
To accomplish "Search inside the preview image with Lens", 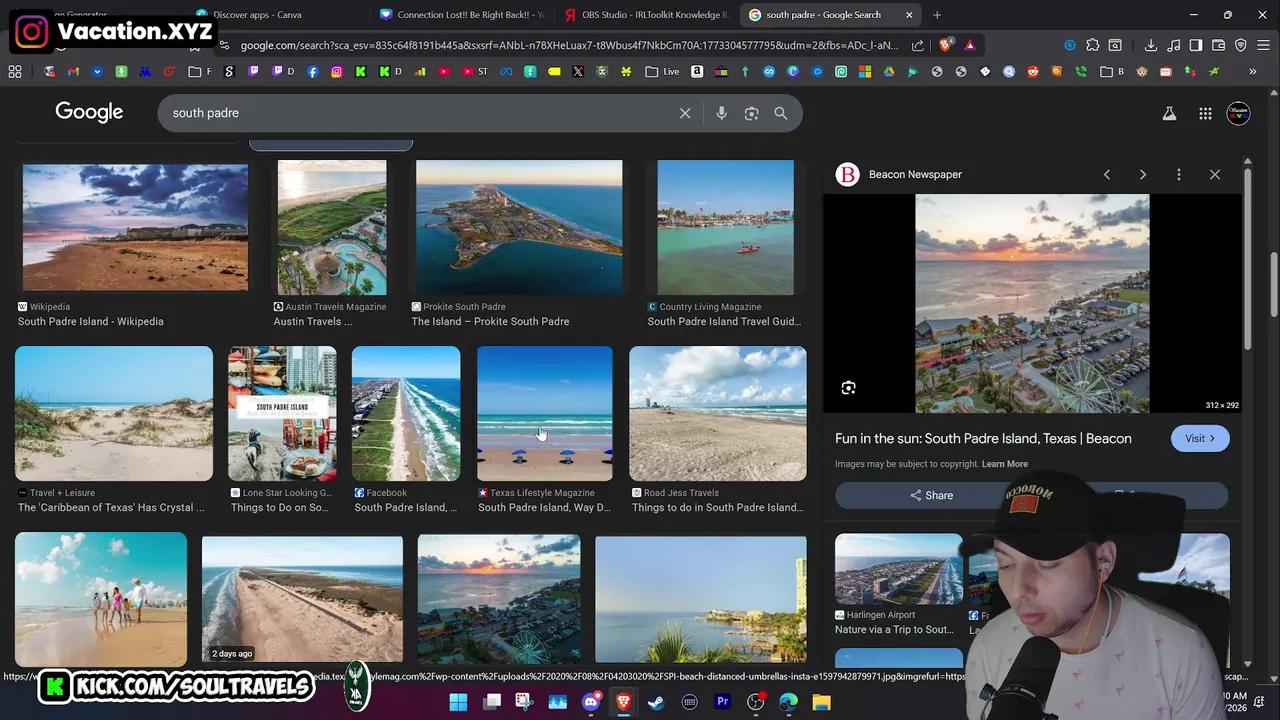I will [848, 388].
